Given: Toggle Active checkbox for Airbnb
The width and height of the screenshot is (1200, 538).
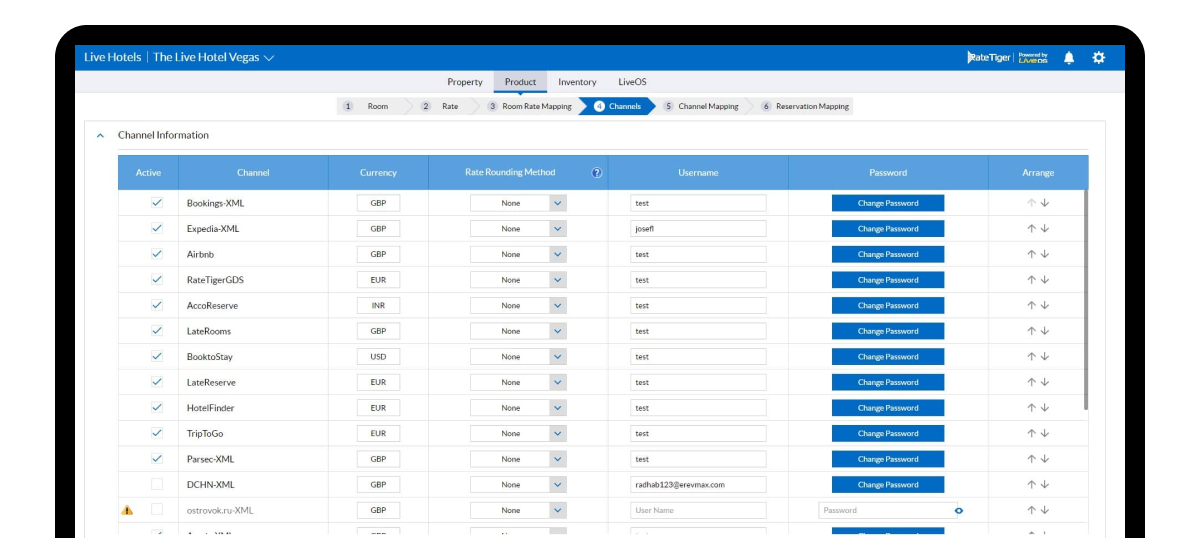Looking at the screenshot, I should click(x=157, y=254).
